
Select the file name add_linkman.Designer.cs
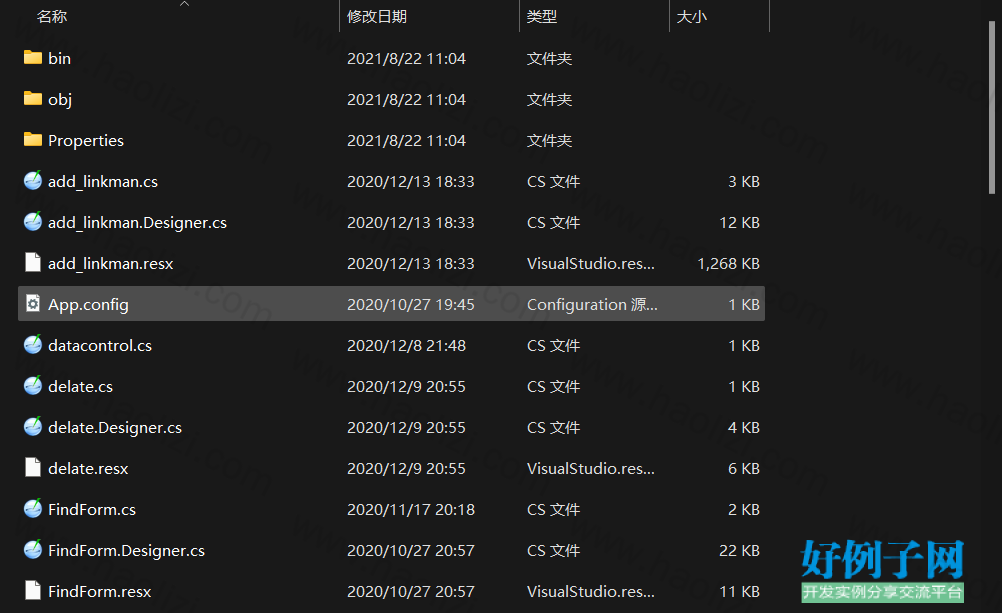pos(137,222)
